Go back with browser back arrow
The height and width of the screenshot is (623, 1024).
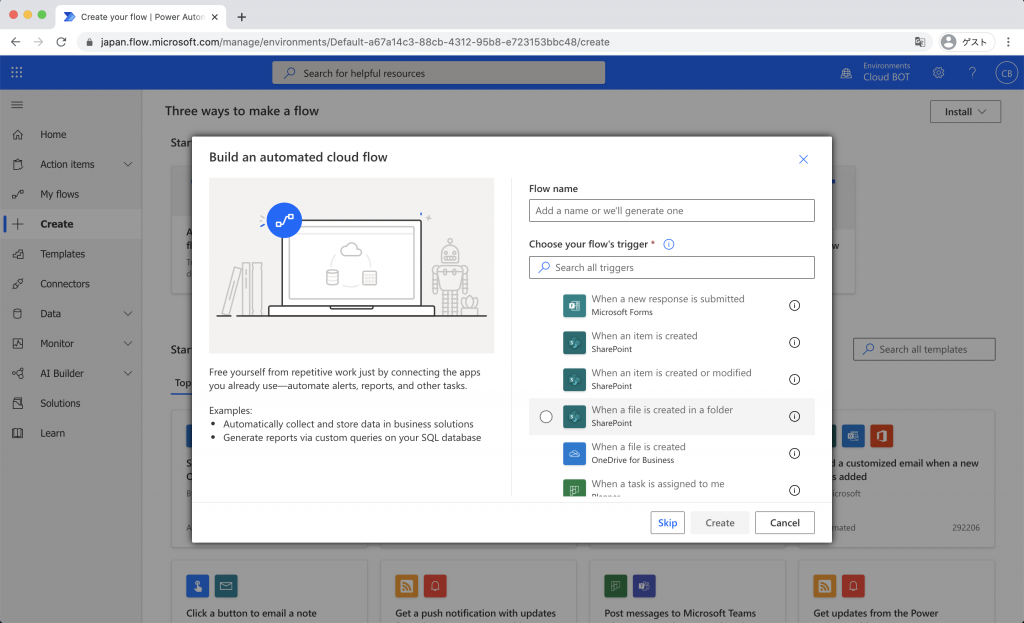(x=16, y=42)
